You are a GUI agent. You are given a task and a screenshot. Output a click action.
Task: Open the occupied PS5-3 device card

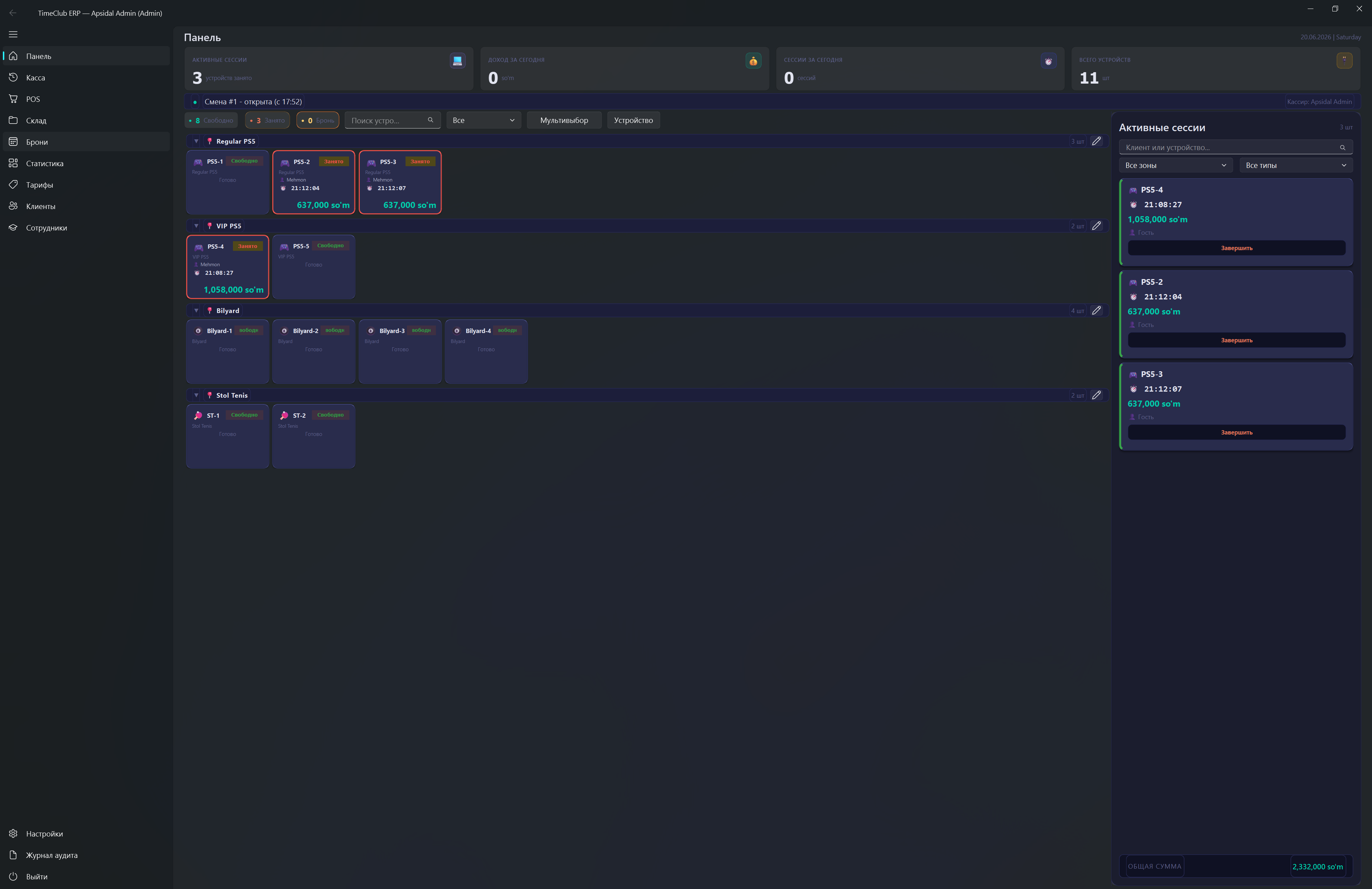click(400, 182)
